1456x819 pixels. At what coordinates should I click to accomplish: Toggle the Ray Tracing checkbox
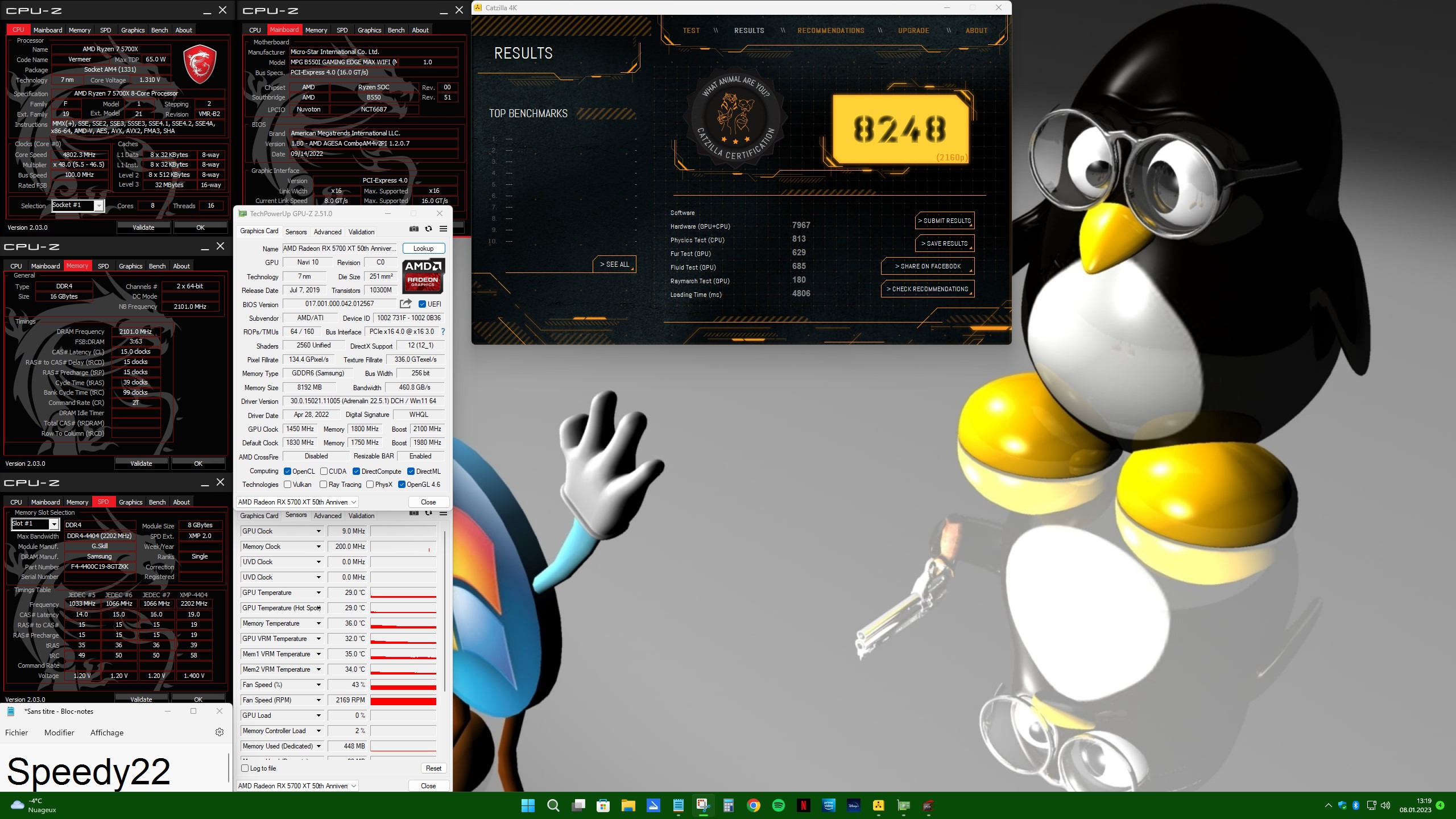[x=324, y=485]
